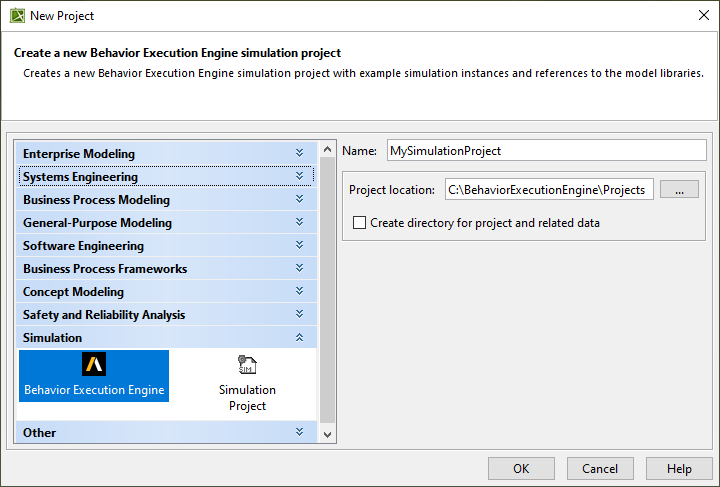Select the Behavior Execution Engine project icon
Viewport: 720px width, 487px height.
(x=94, y=375)
